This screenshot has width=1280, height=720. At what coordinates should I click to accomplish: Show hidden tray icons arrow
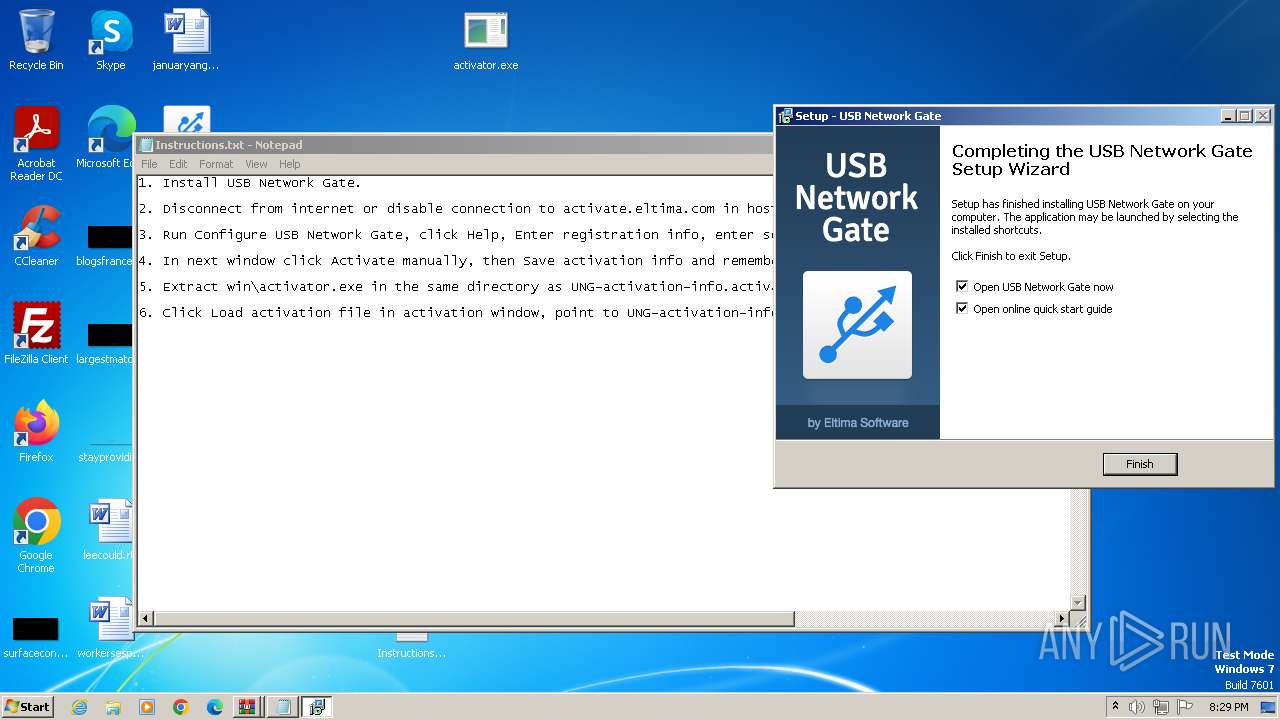(x=1115, y=706)
